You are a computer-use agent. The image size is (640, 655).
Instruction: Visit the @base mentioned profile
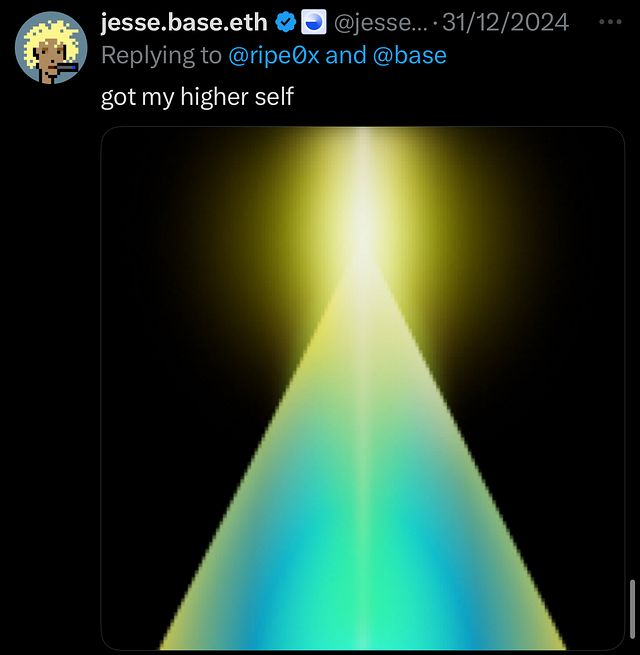tap(409, 55)
